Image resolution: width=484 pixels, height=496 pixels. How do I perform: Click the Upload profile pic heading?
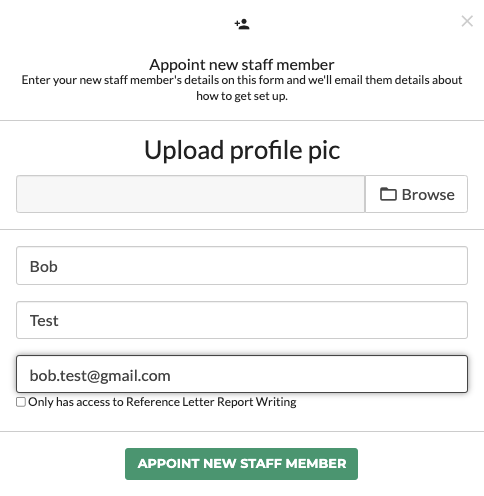tap(242, 150)
